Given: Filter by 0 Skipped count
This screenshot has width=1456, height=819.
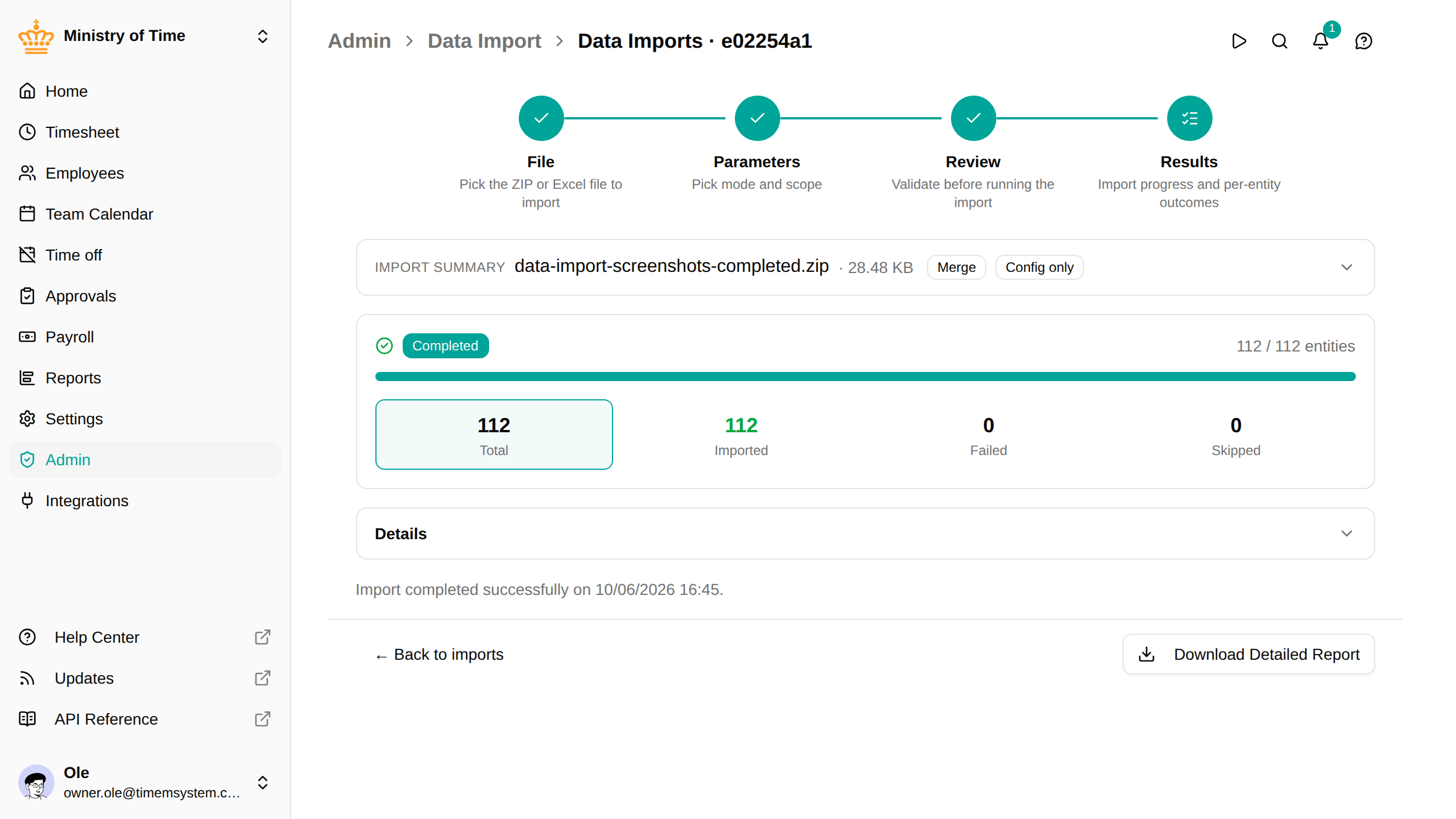Looking at the screenshot, I should [x=1236, y=435].
